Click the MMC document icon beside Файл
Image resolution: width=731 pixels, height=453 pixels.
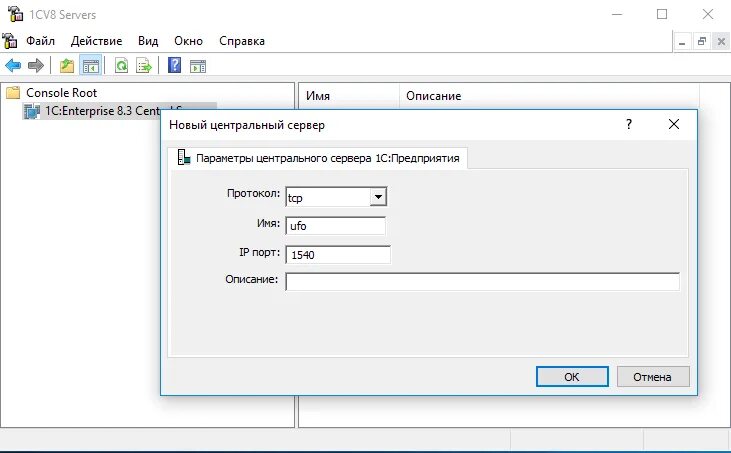point(10,41)
